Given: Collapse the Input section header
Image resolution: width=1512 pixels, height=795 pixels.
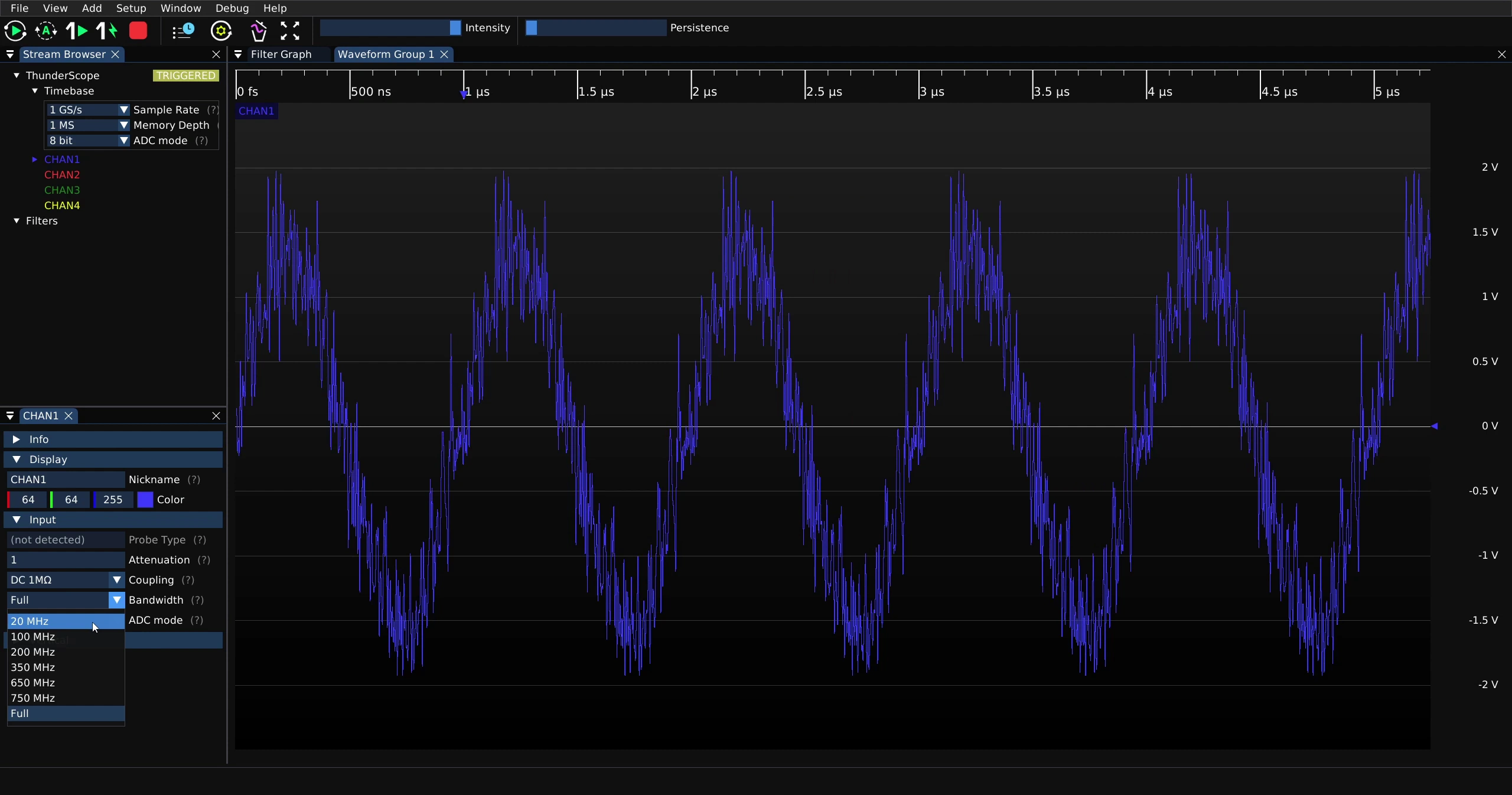Looking at the screenshot, I should pyautogui.click(x=113, y=520).
